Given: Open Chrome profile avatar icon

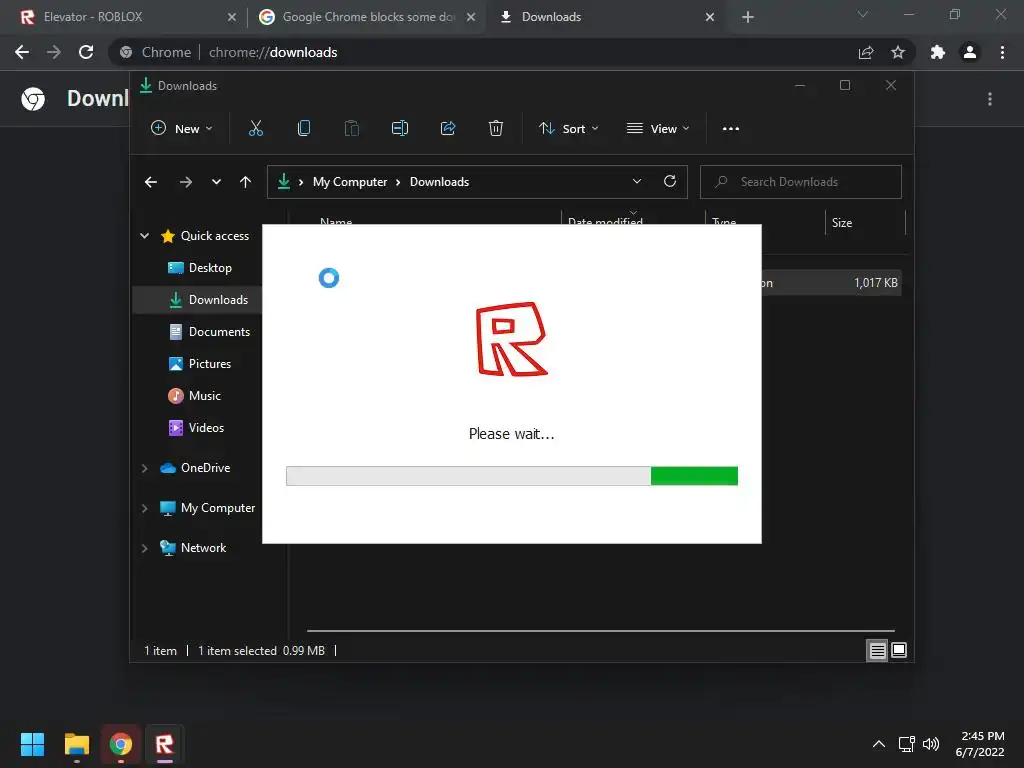Looking at the screenshot, I should (x=970, y=52).
